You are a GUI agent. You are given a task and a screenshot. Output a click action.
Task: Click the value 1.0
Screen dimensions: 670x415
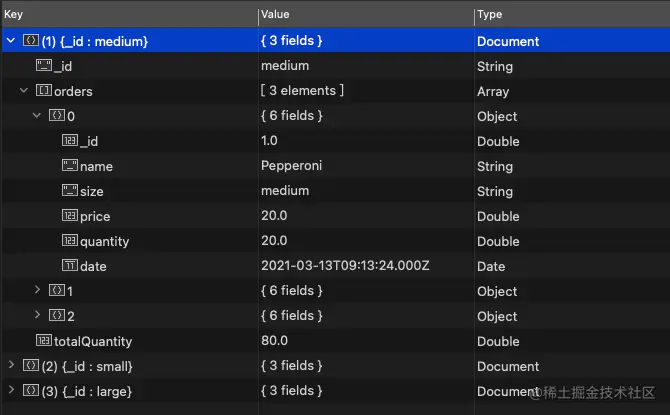pyautogui.click(x=269, y=141)
